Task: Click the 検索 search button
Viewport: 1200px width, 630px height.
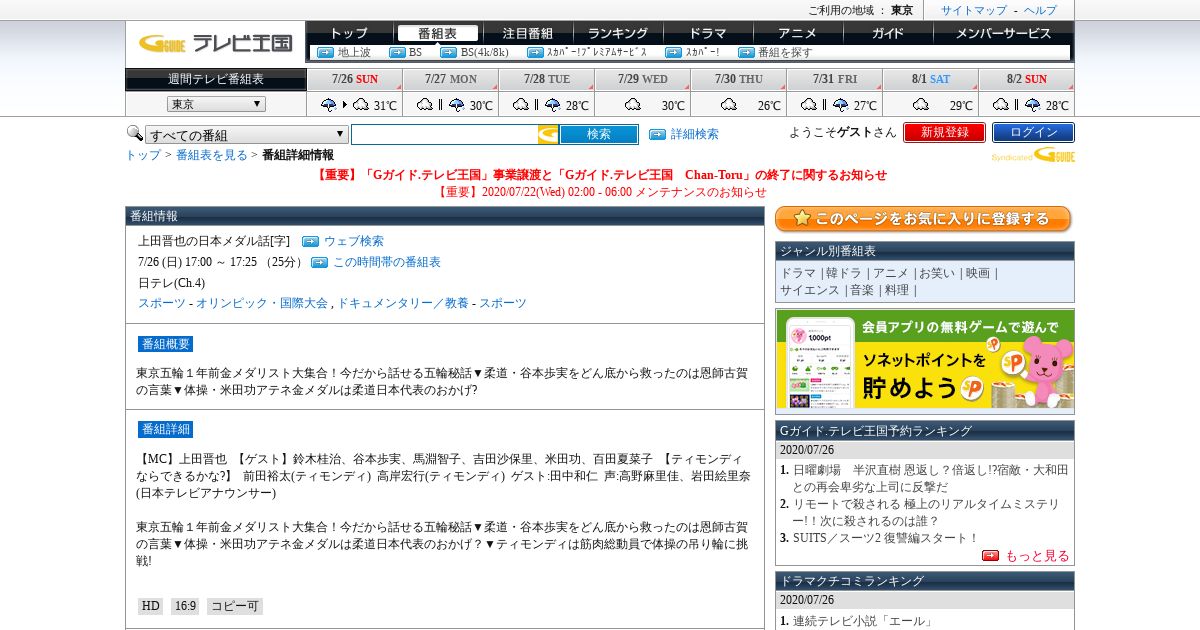Action: 599,134
